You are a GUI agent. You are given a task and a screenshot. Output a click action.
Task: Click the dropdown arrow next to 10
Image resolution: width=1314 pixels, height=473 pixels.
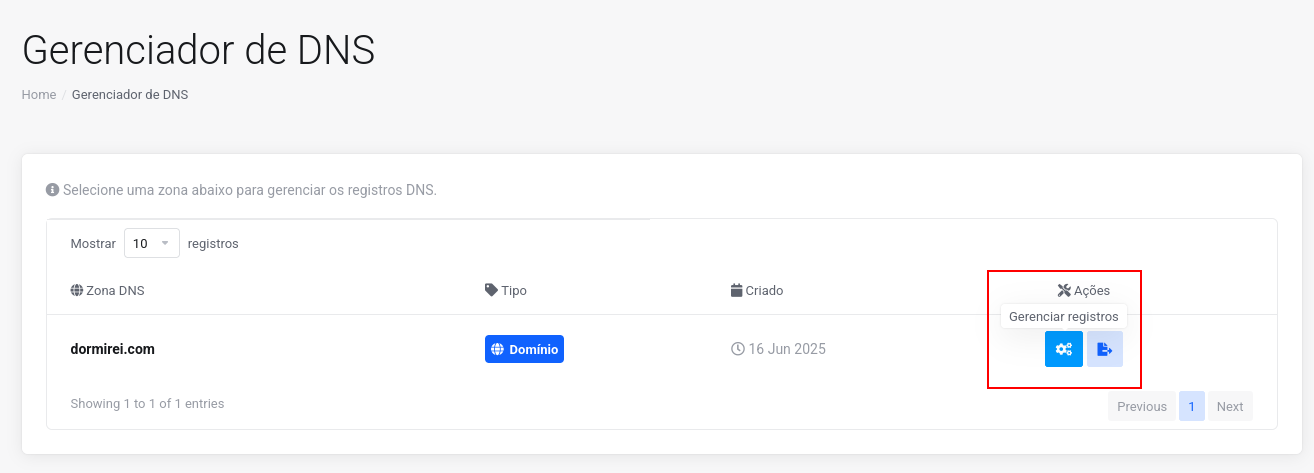click(165, 243)
